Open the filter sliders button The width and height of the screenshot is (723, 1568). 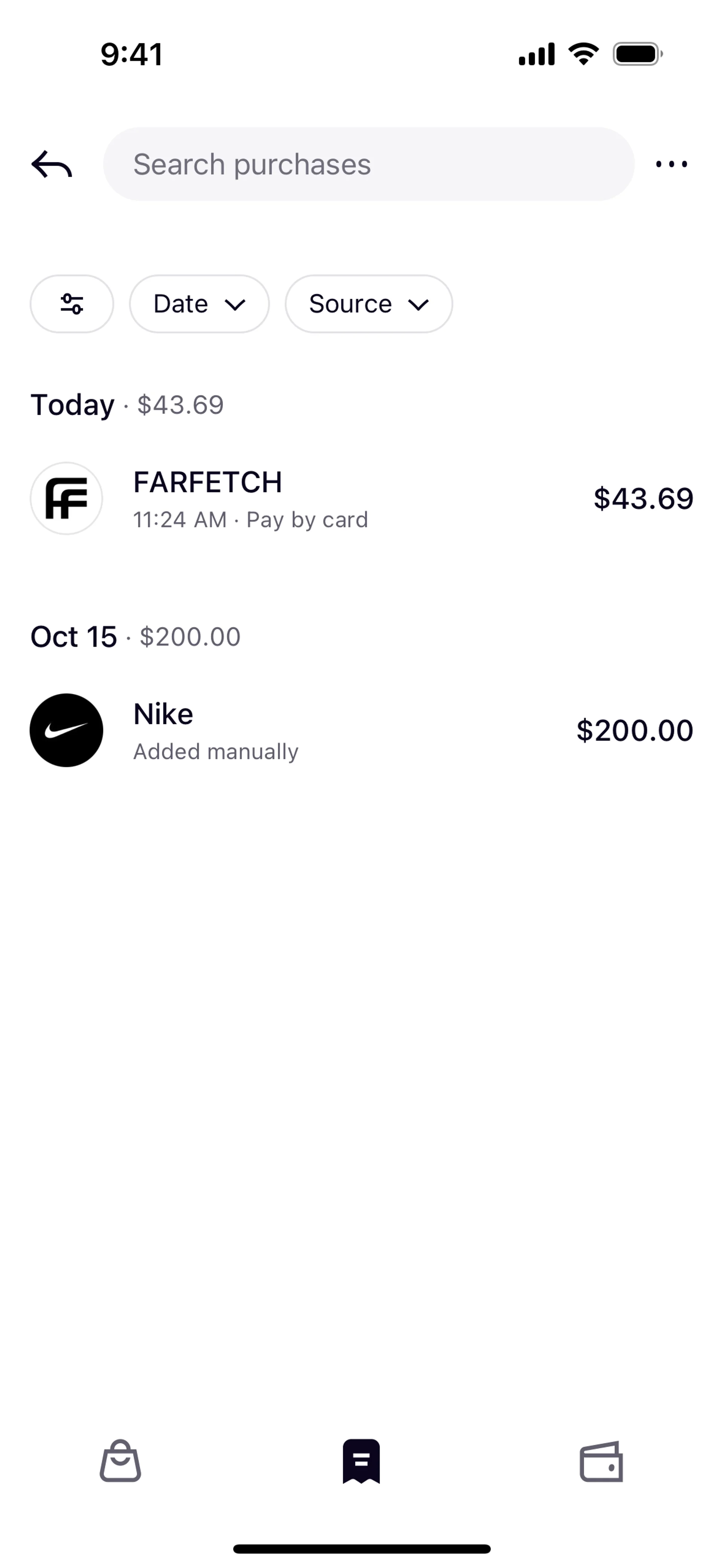tap(72, 304)
